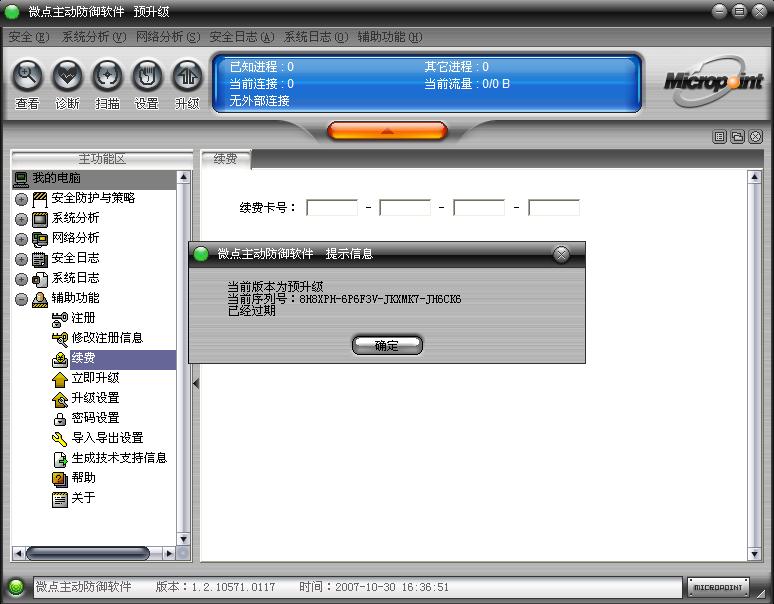Click the second panel window button at right

point(737,137)
